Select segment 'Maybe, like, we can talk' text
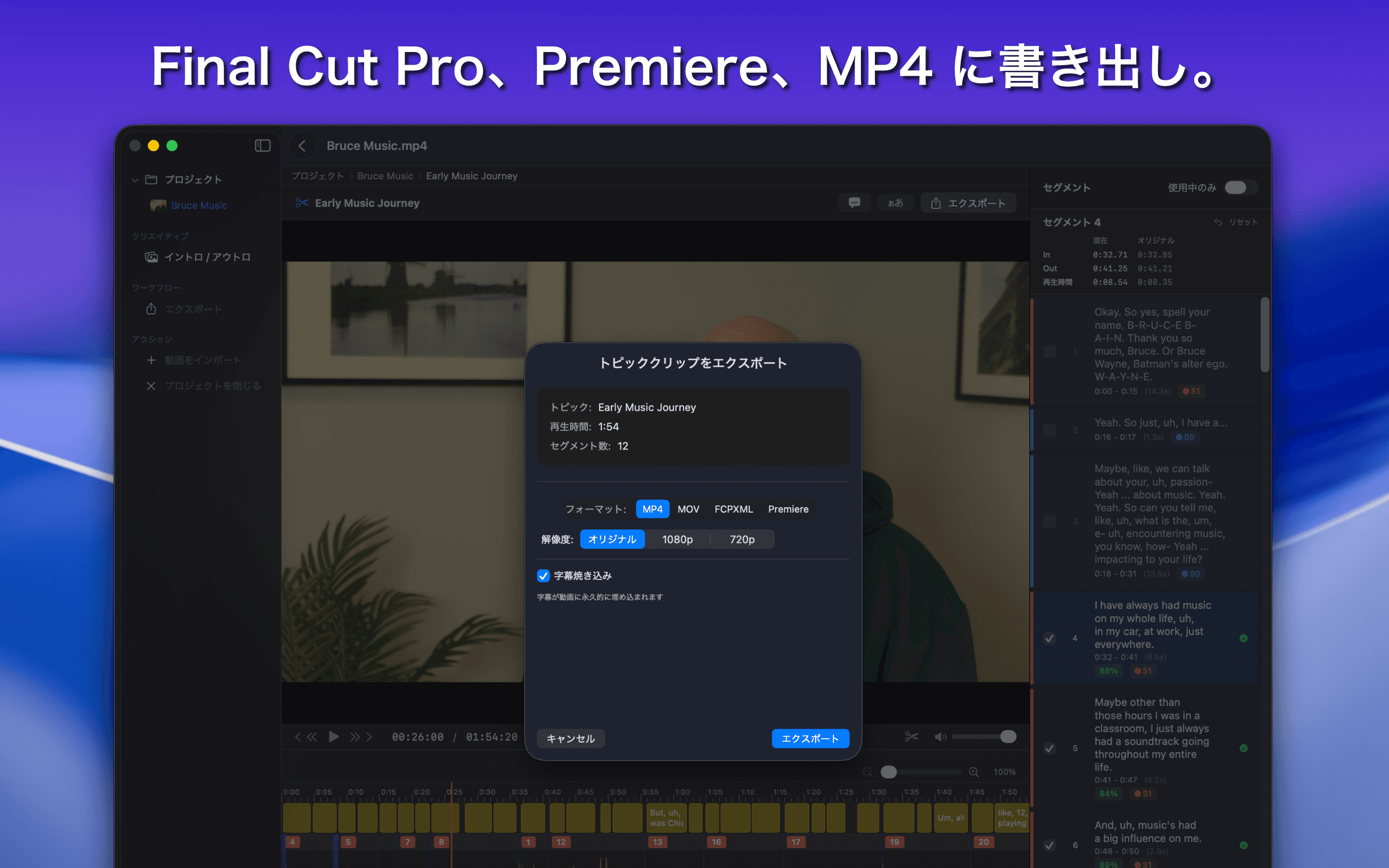Screen dimensions: 1389x868 click(1159, 514)
